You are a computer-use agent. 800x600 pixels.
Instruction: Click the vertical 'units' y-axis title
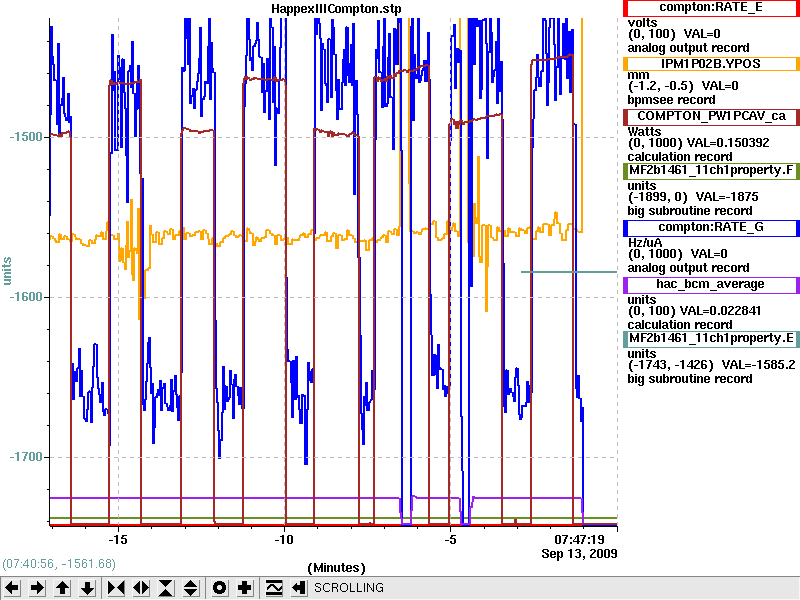7,271
